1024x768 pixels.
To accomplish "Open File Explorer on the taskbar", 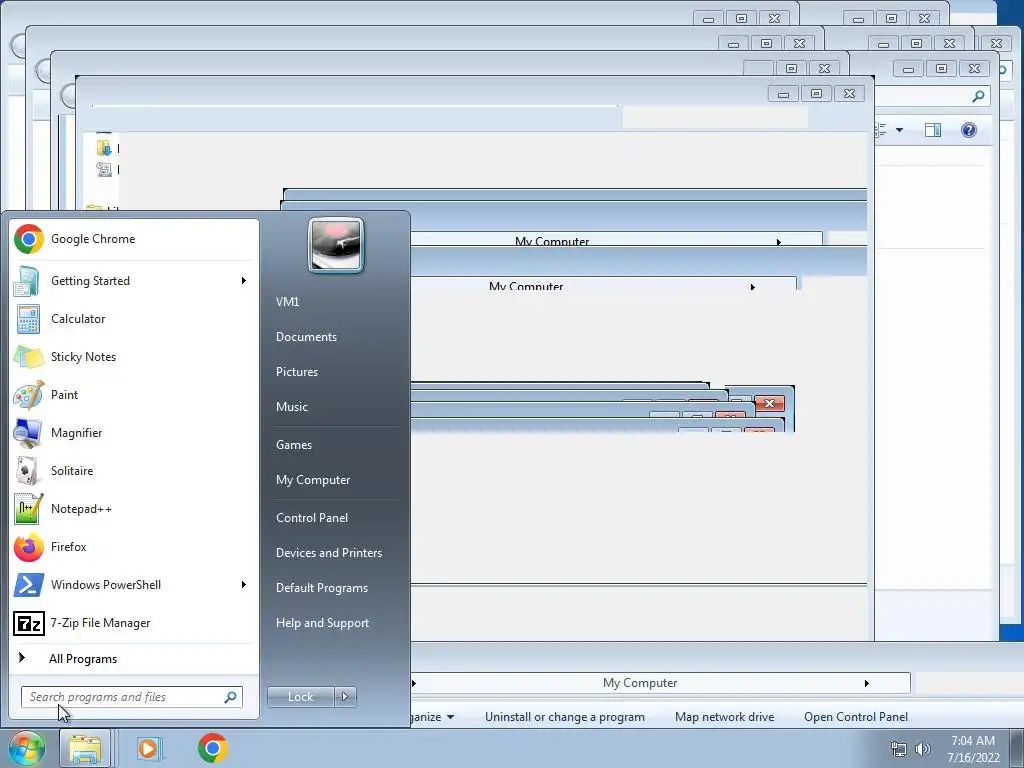I will point(85,748).
